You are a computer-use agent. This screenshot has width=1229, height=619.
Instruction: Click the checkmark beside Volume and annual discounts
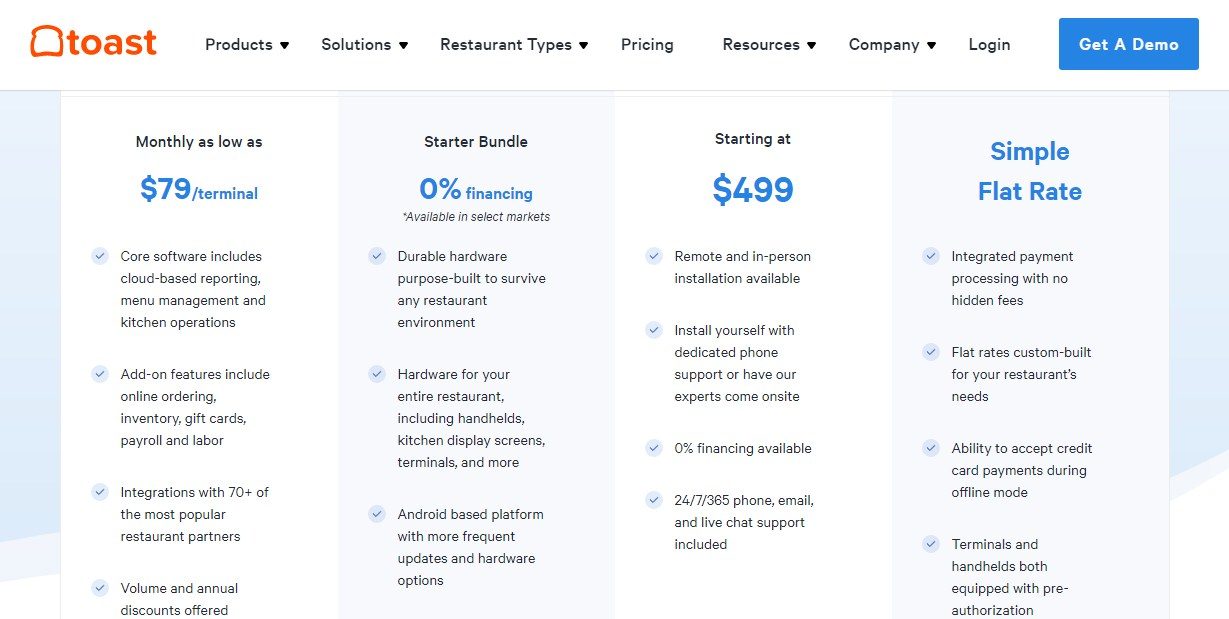(x=100, y=588)
